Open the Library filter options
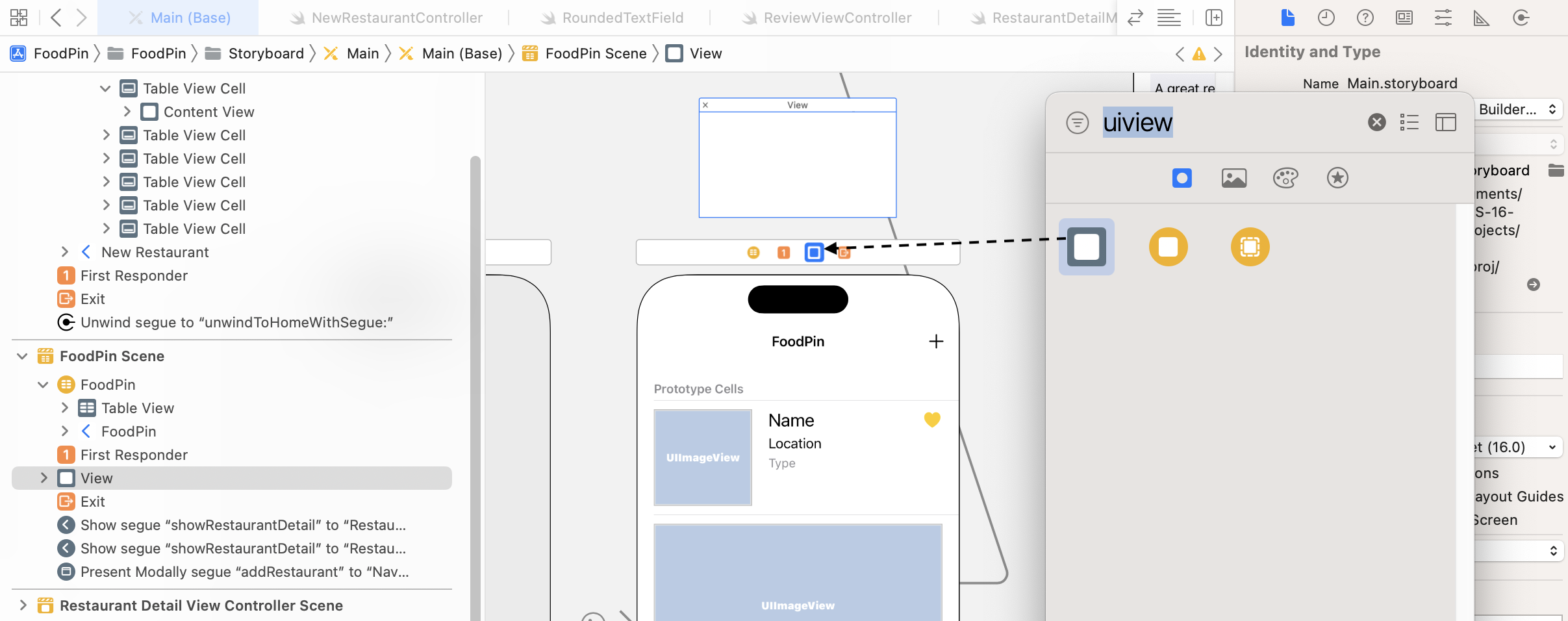Viewport: 1568px width, 621px height. click(1078, 122)
